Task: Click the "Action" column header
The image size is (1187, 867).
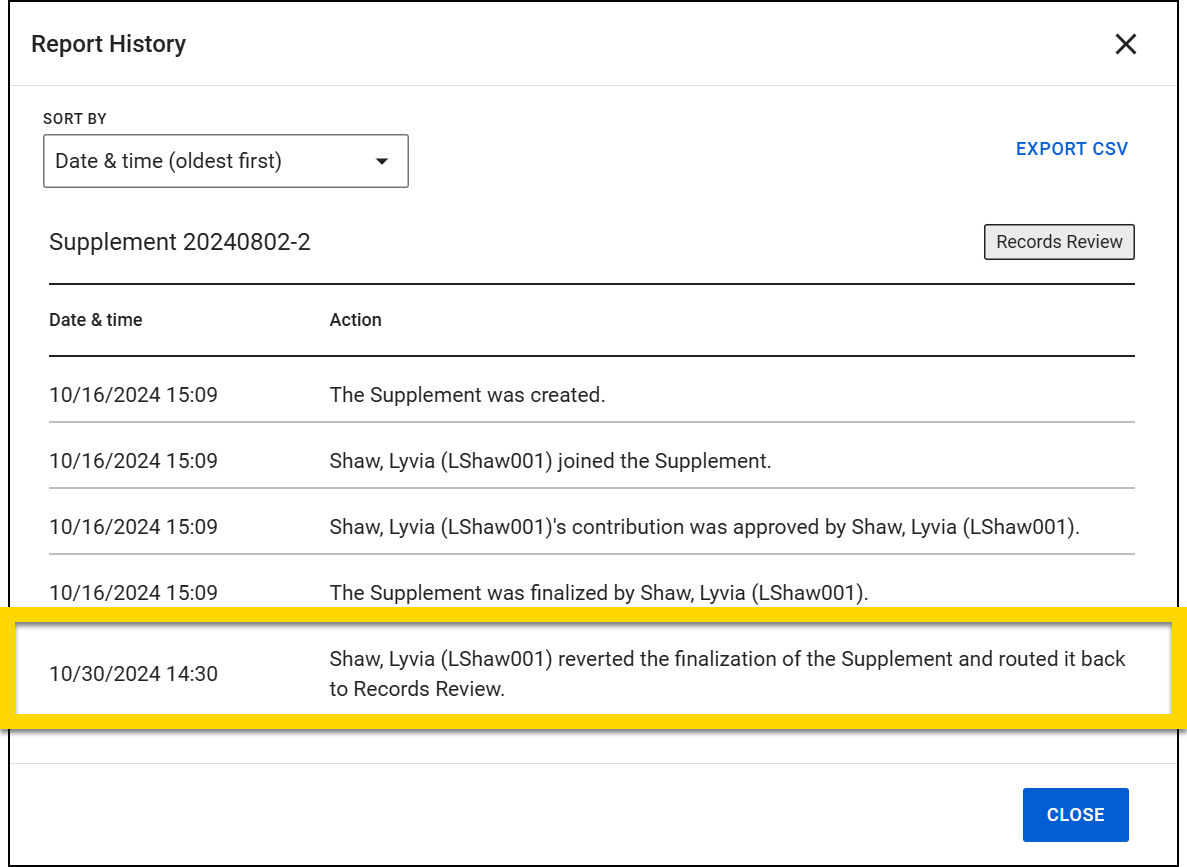Action: tap(356, 320)
